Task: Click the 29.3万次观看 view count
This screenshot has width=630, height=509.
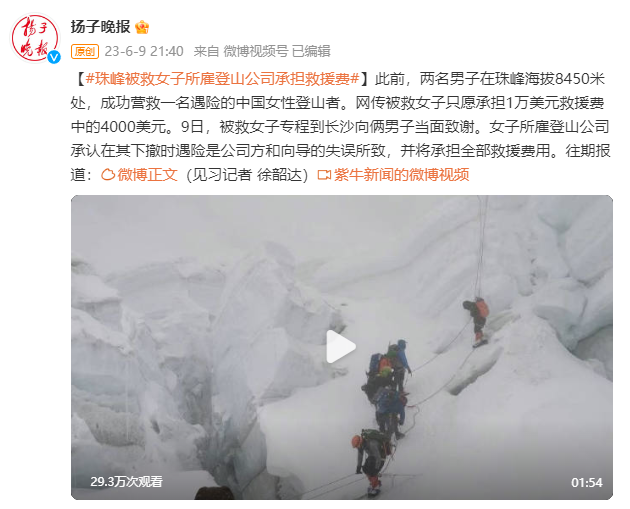Action: tap(126, 481)
